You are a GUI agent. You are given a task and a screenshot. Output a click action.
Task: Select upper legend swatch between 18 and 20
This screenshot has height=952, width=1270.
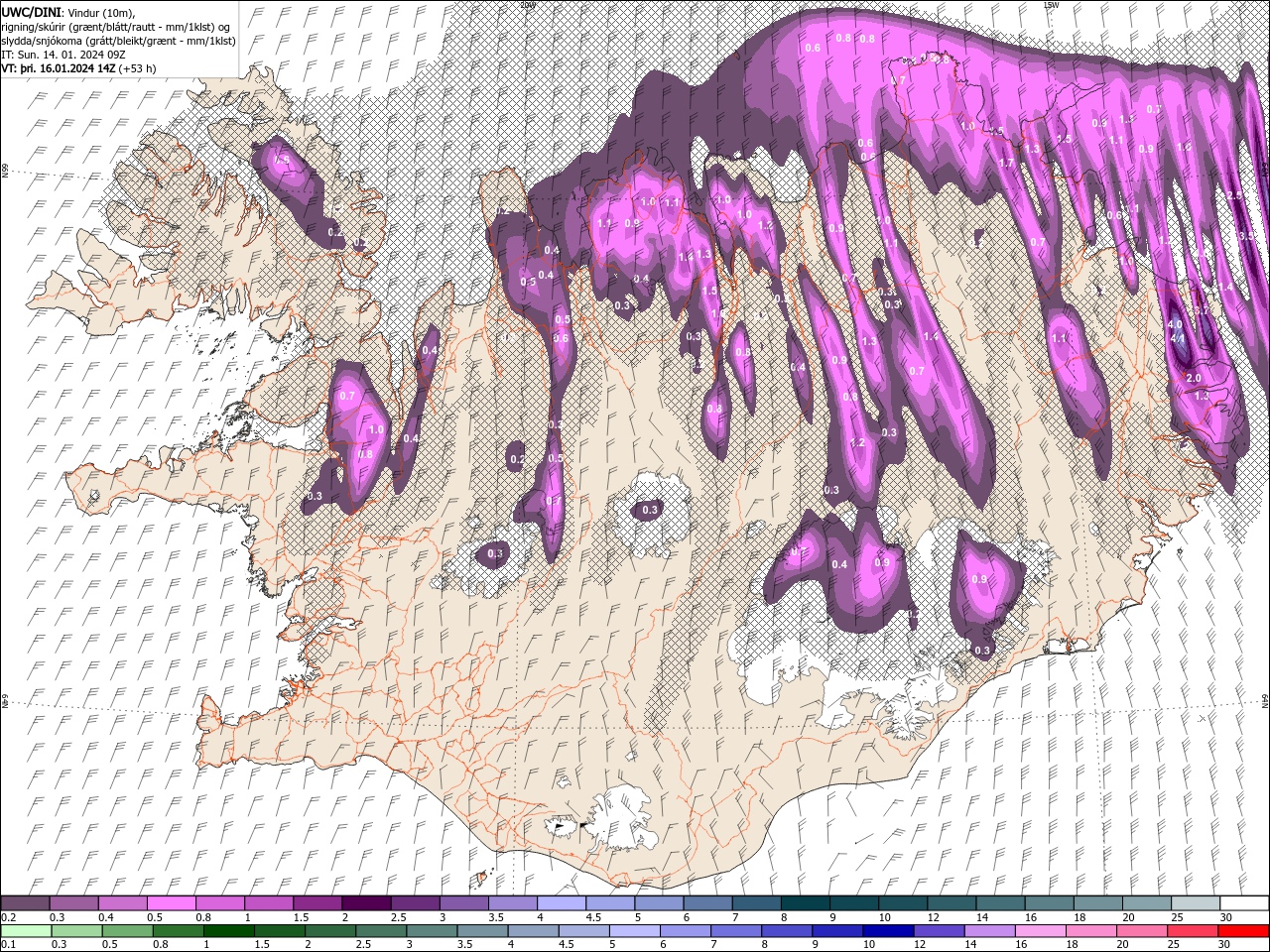[1096, 903]
